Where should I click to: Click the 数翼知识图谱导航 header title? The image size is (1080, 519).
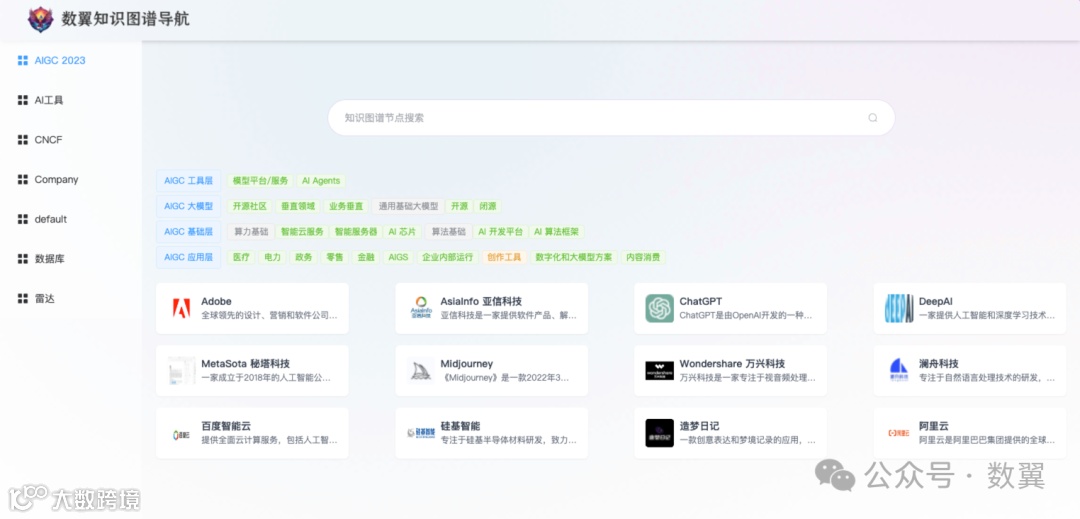[126, 19]
